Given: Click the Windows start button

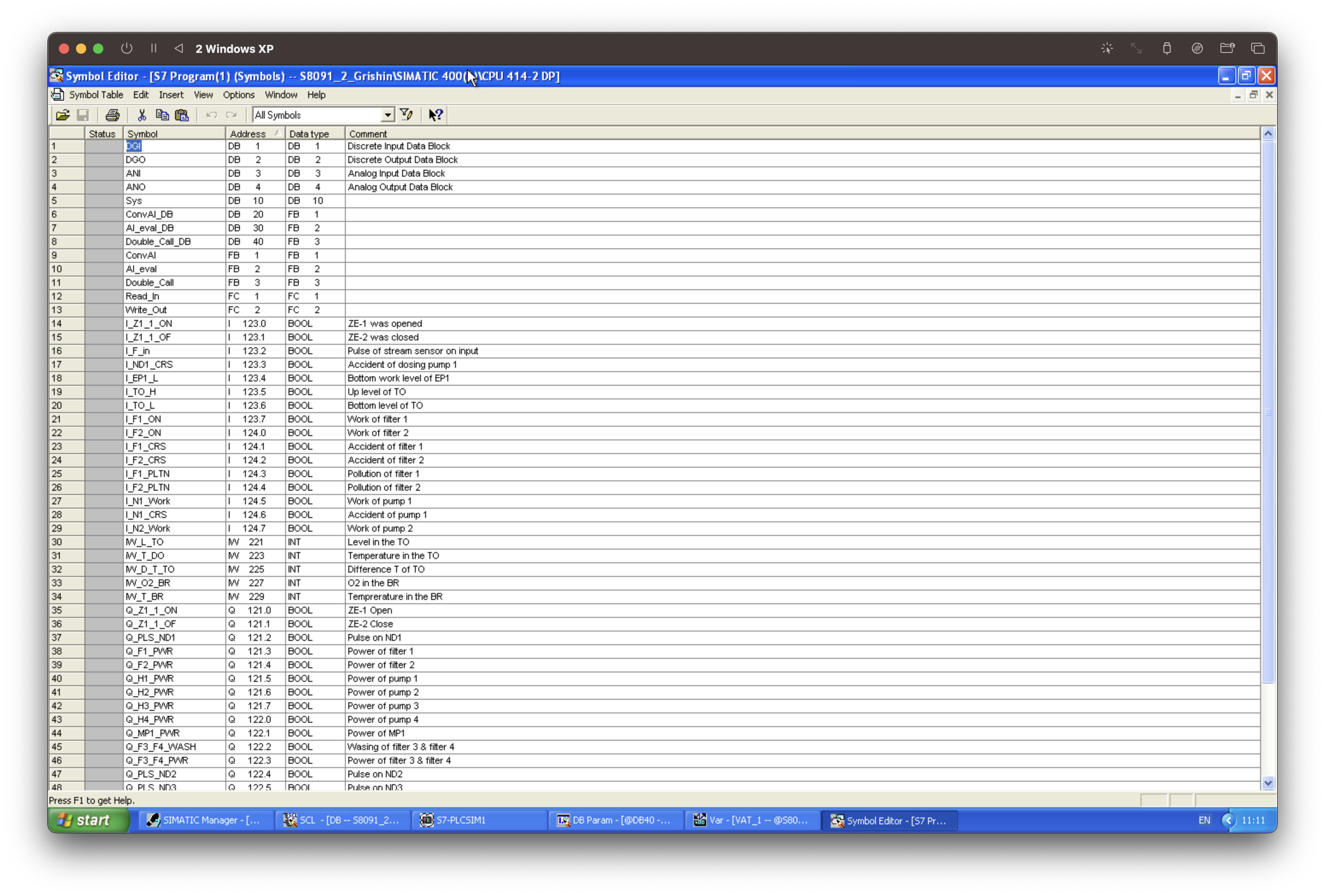Looking at the screenshot, I should point(89,820).
